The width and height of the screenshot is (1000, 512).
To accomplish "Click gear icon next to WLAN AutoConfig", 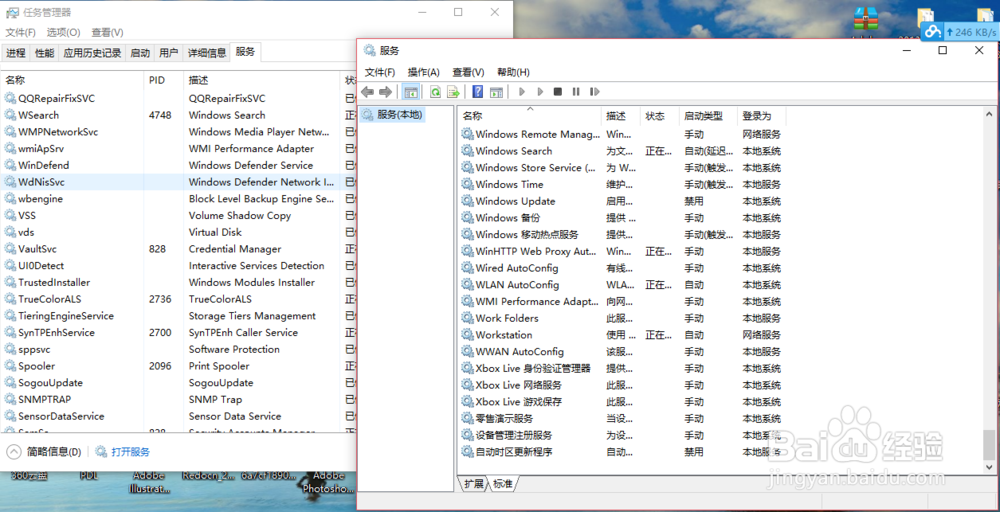I will pyautogui.click(x=467, y=284).
